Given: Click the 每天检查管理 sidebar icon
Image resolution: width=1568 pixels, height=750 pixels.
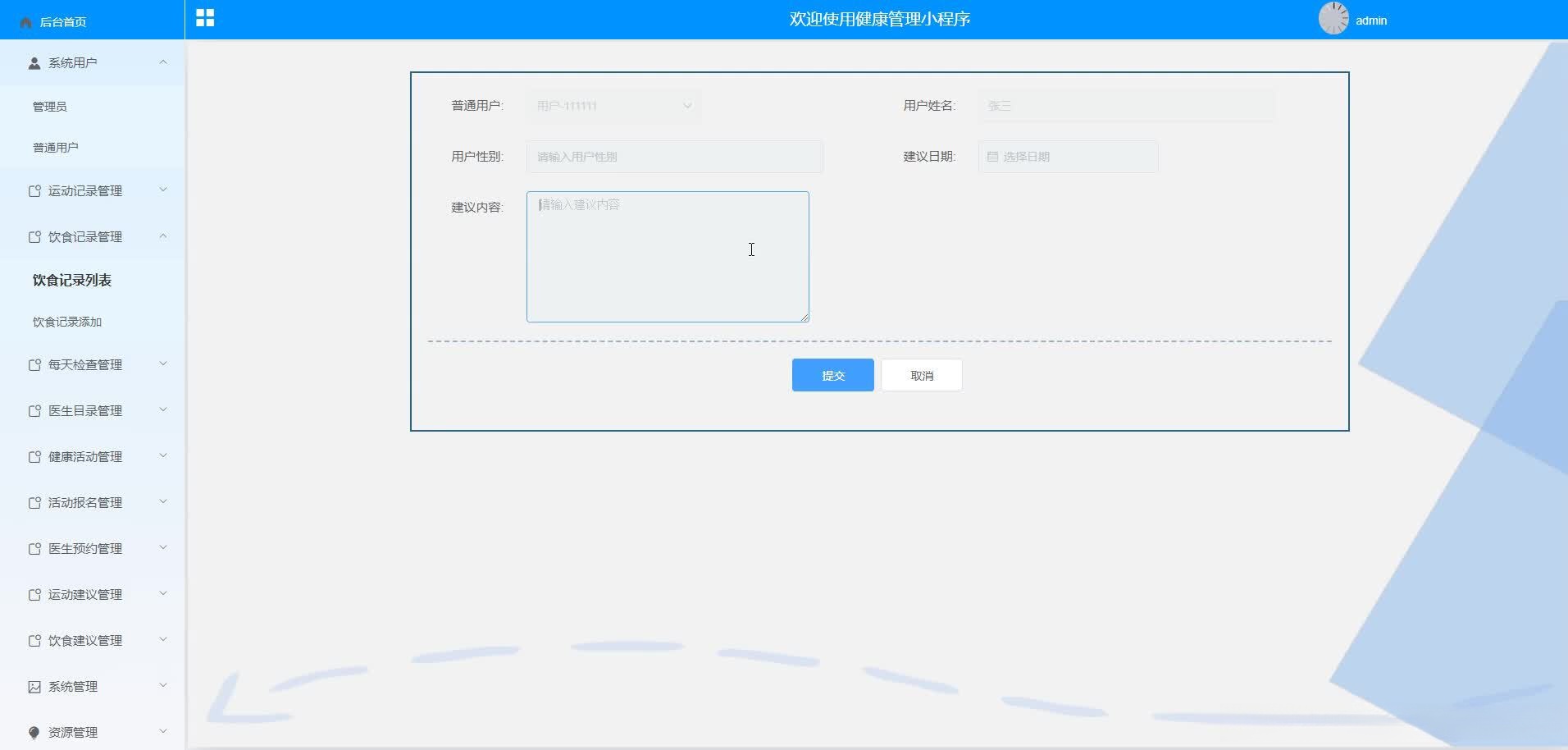Looking at the screenshot, I should point(34,364).
